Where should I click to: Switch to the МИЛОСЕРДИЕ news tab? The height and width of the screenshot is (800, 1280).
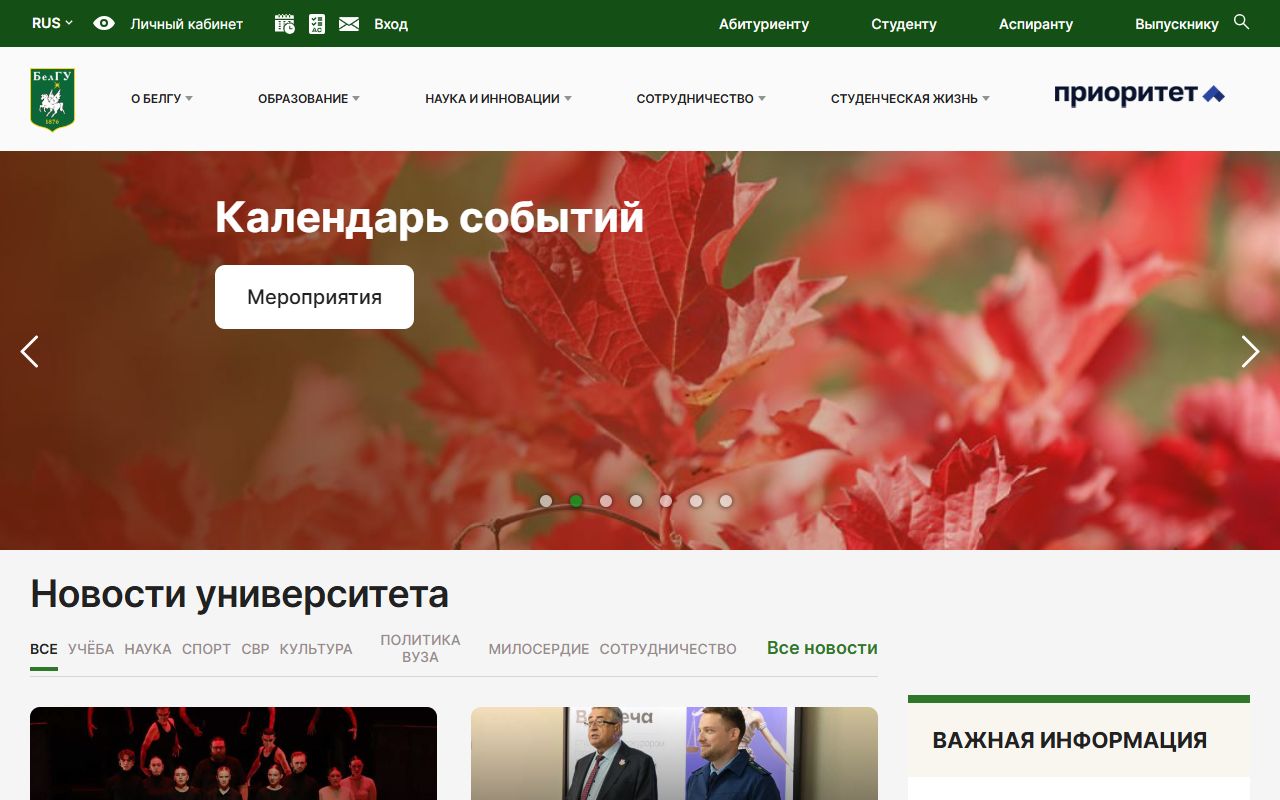(x=539, y=649)
